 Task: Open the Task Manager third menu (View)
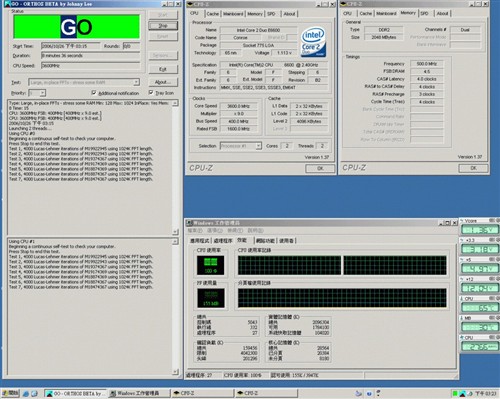pos(234,231)
